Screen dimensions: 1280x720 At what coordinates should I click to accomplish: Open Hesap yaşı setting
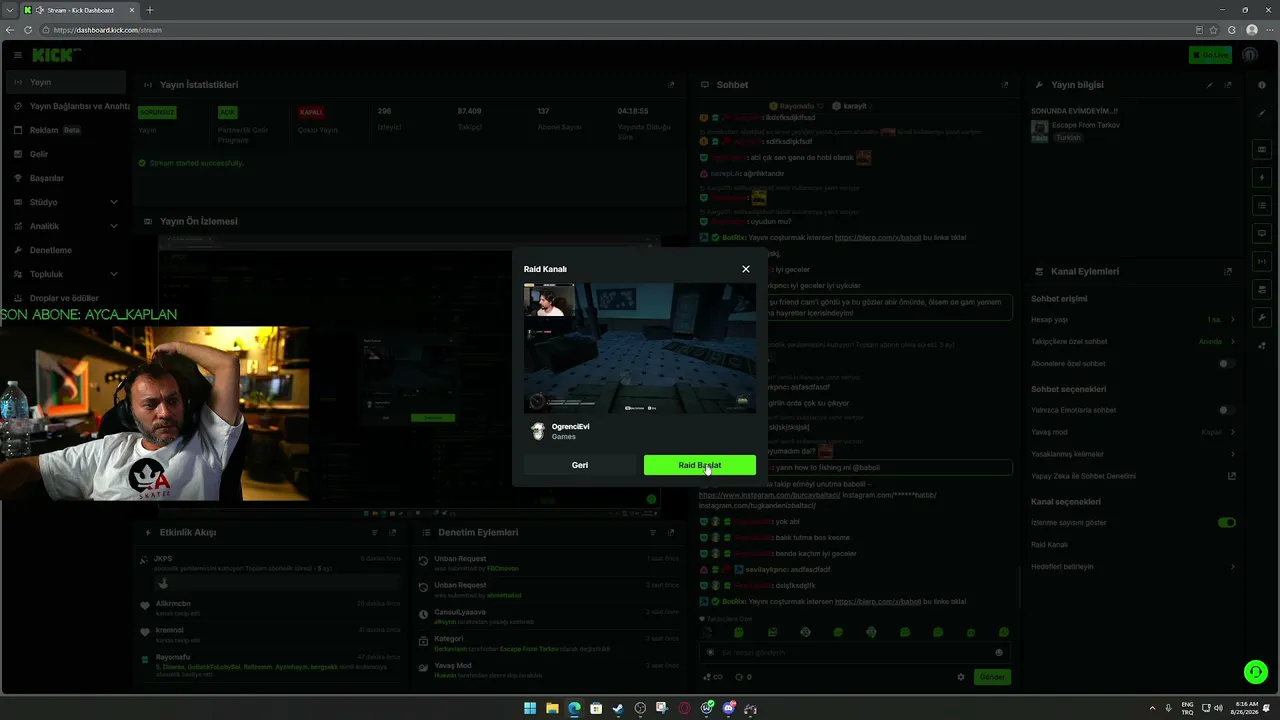coord(1133,320)
